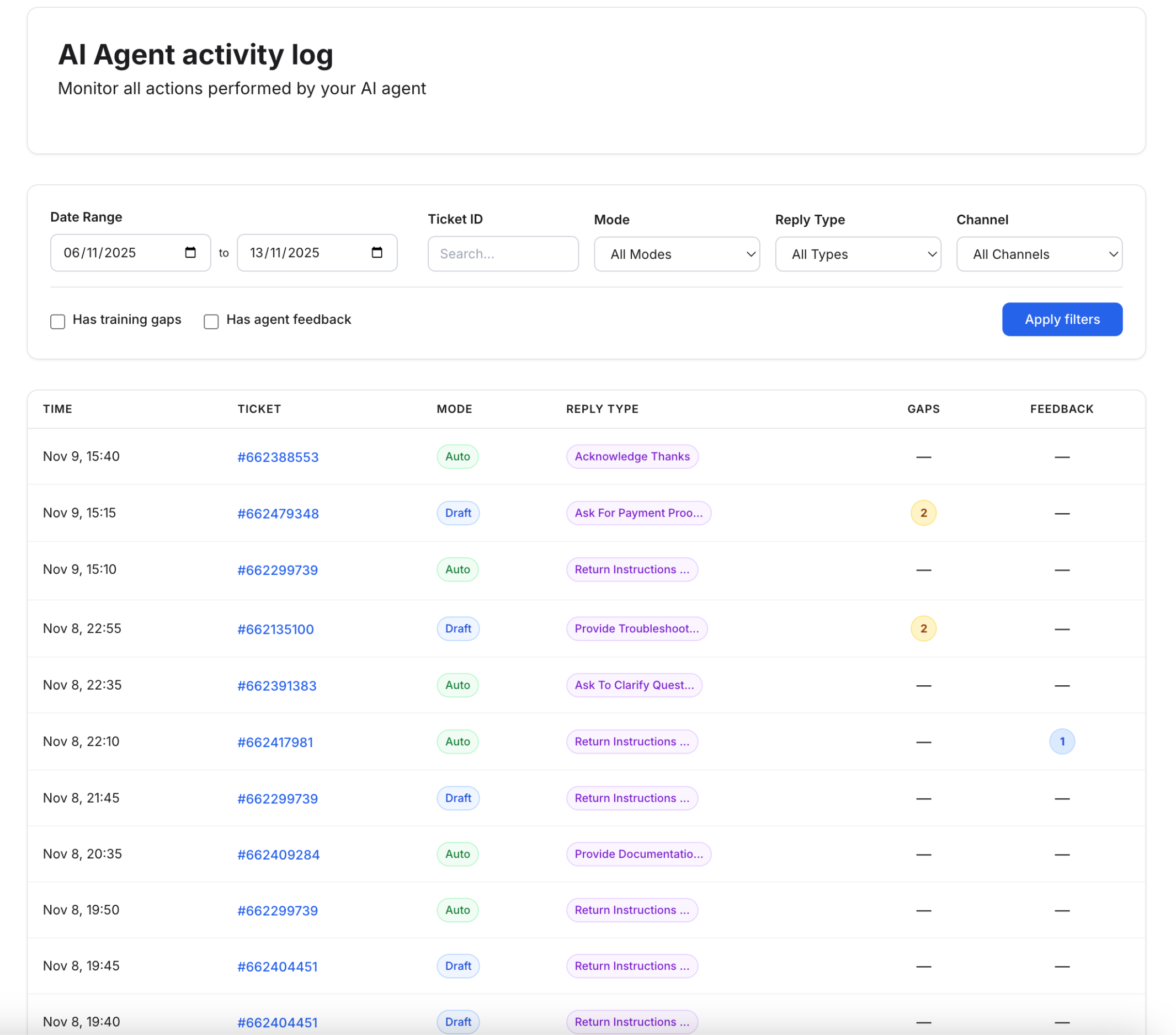The image size is (1176, 1035).
Task: Open the end date calendar picker
Action: [377, 253]
